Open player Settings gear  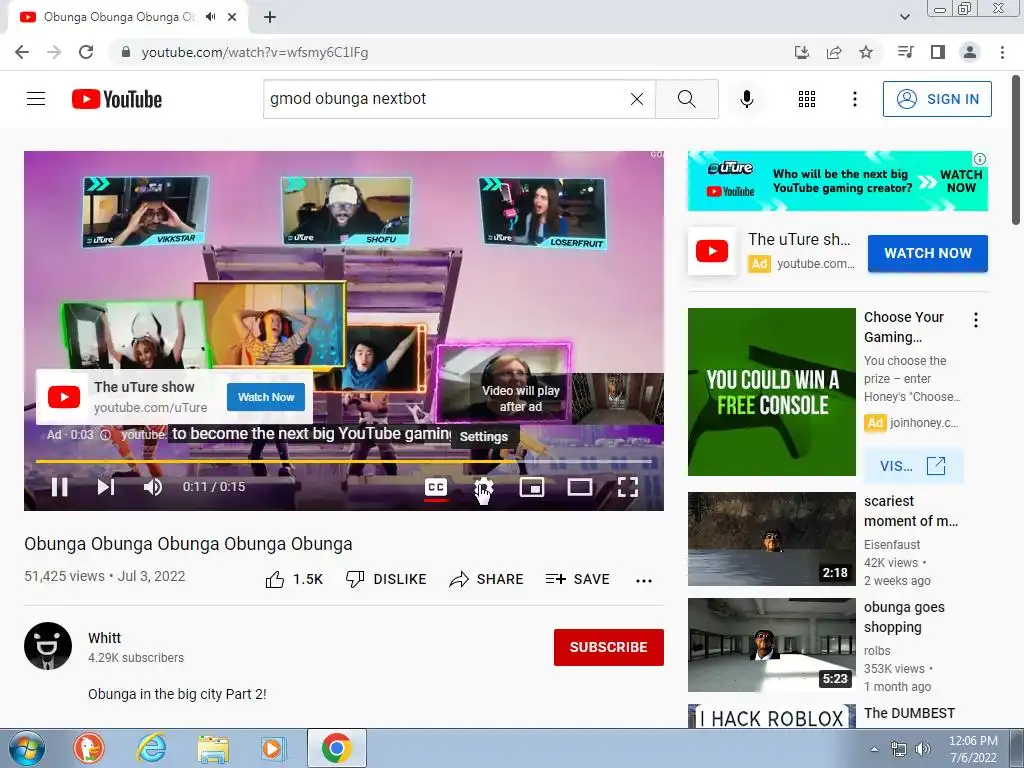pyautogui.click(x=483, y=487)
